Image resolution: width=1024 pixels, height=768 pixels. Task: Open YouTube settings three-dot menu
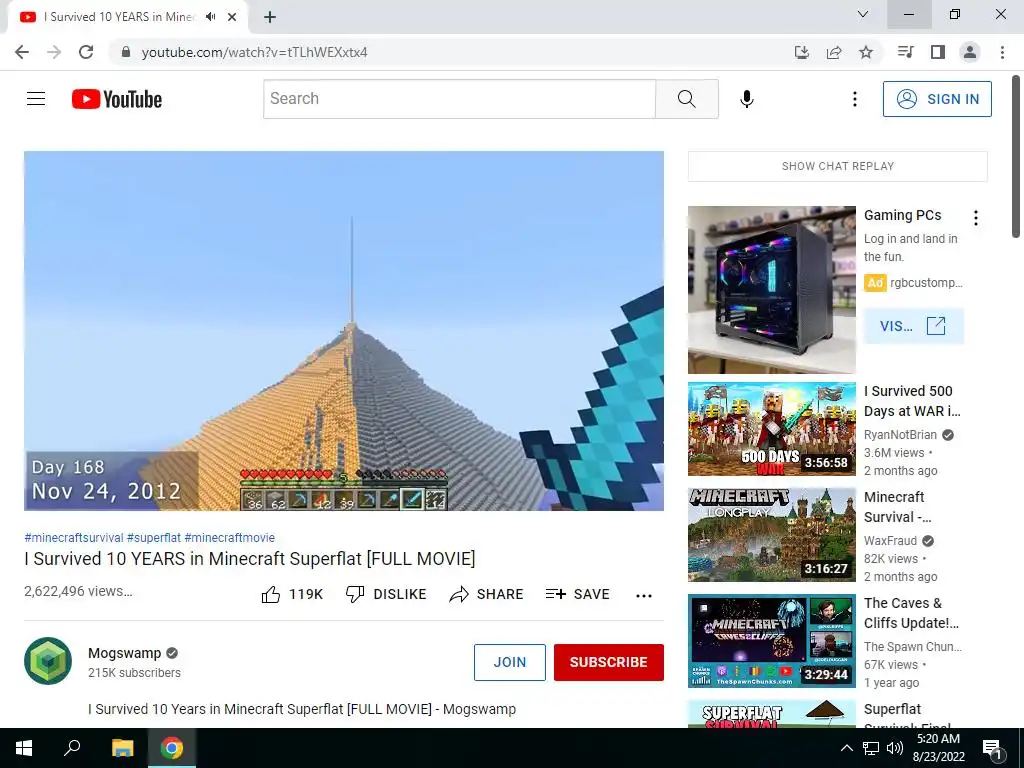[x=854, y=99]
